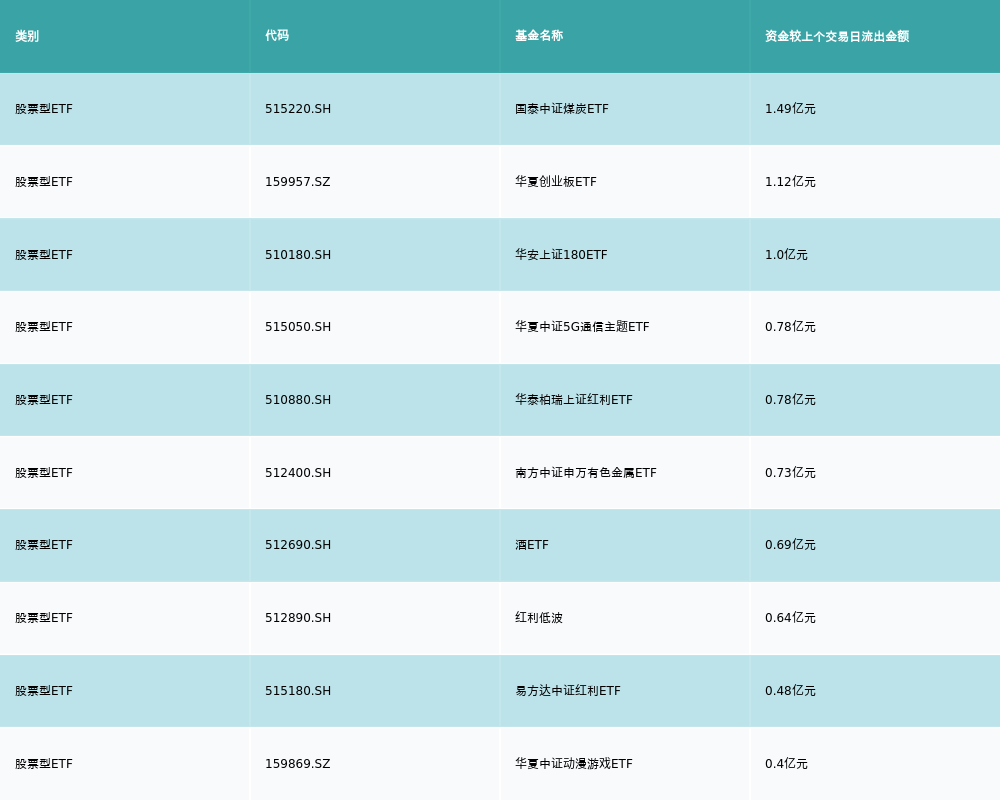Click the 红利低波 fund name
The image size is (1000, 800).
click(539, 618)
